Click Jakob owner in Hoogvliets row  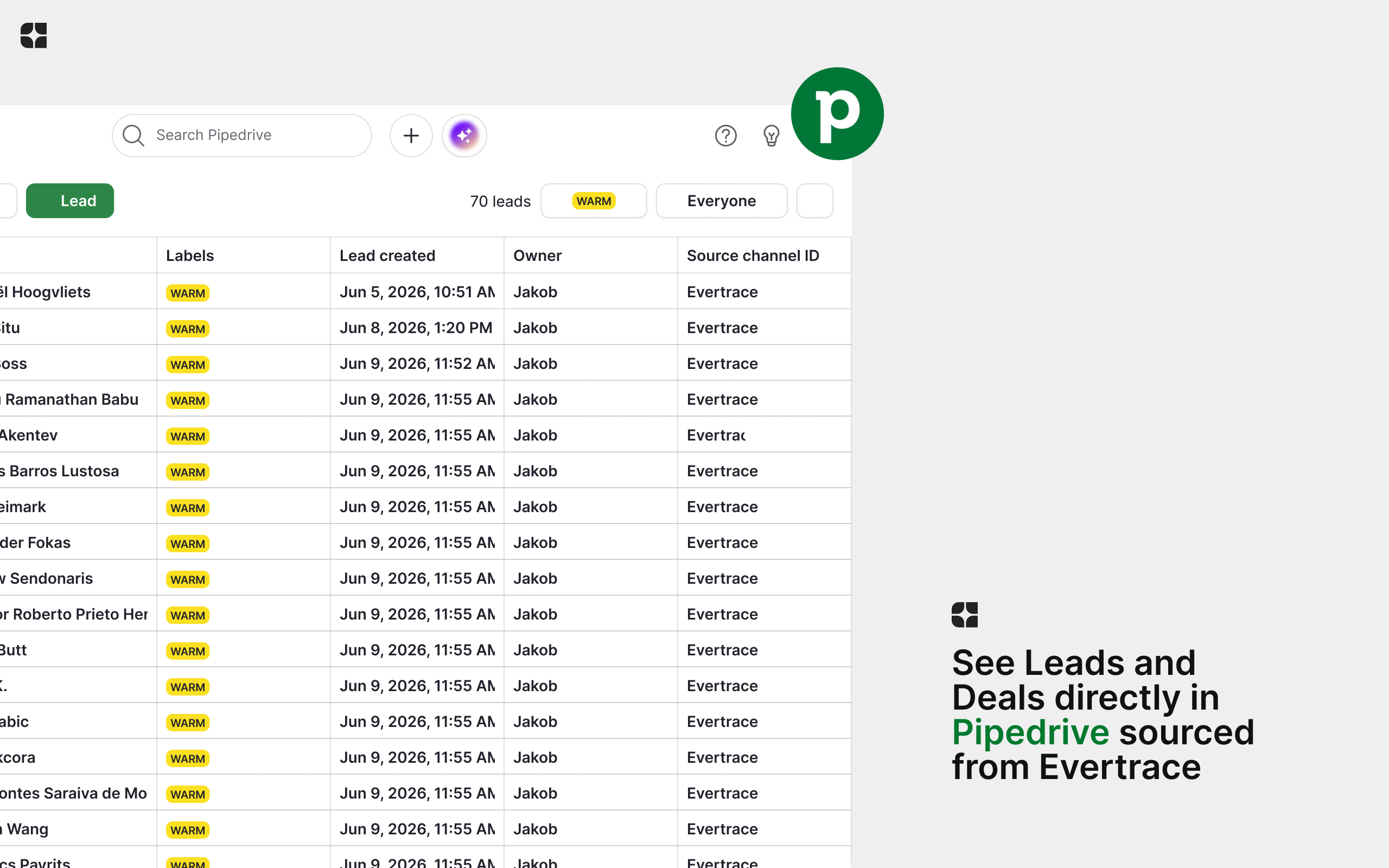pos(535,292)
